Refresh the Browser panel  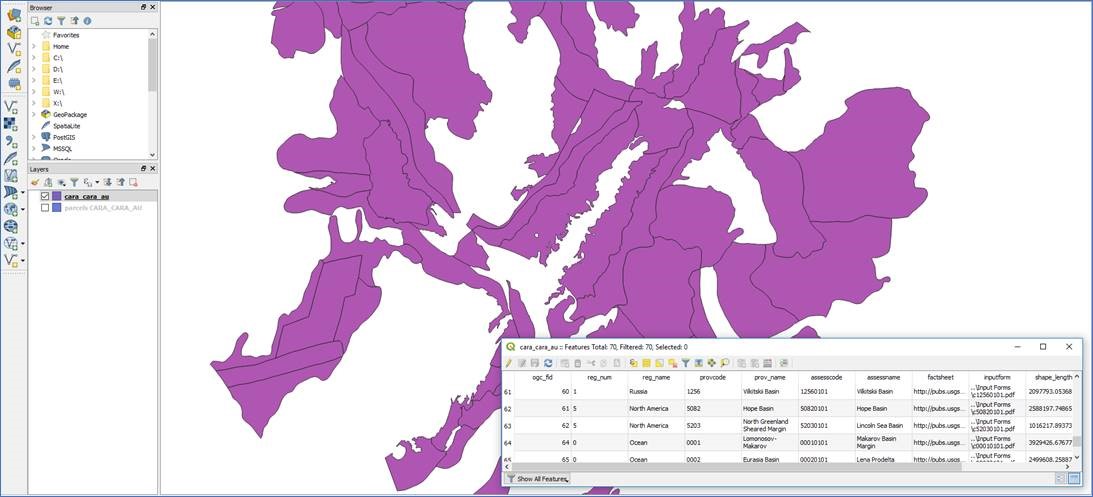(x=47, y=21)
